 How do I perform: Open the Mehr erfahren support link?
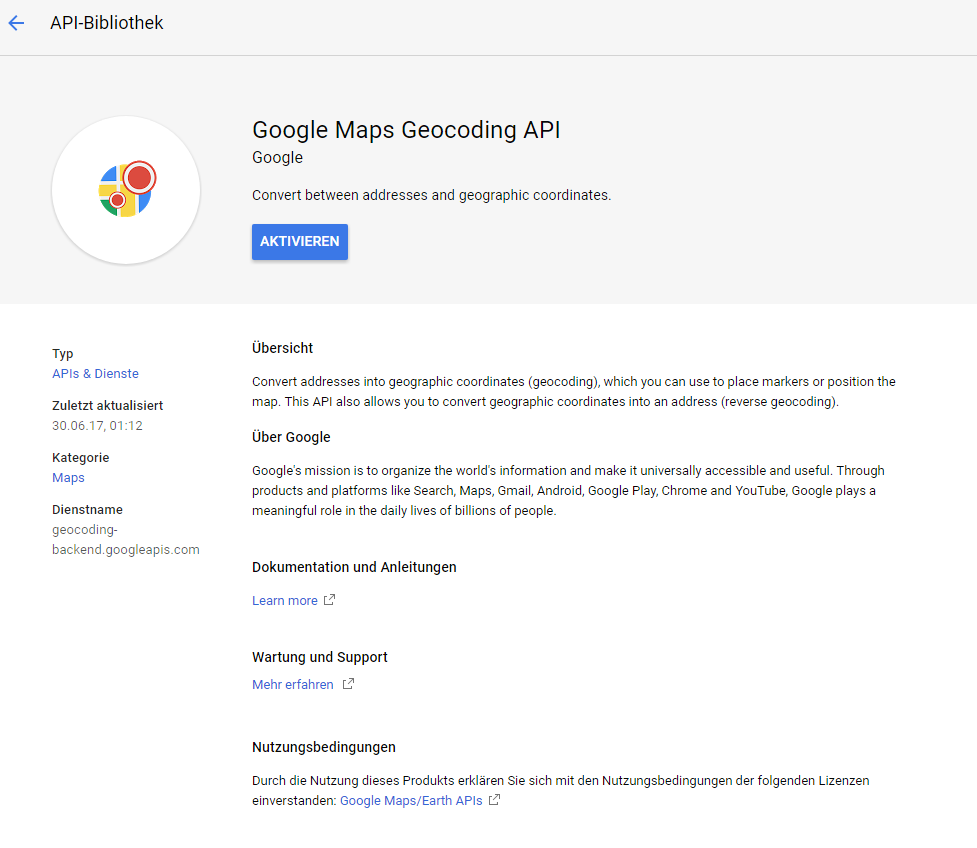click(293, 685)
